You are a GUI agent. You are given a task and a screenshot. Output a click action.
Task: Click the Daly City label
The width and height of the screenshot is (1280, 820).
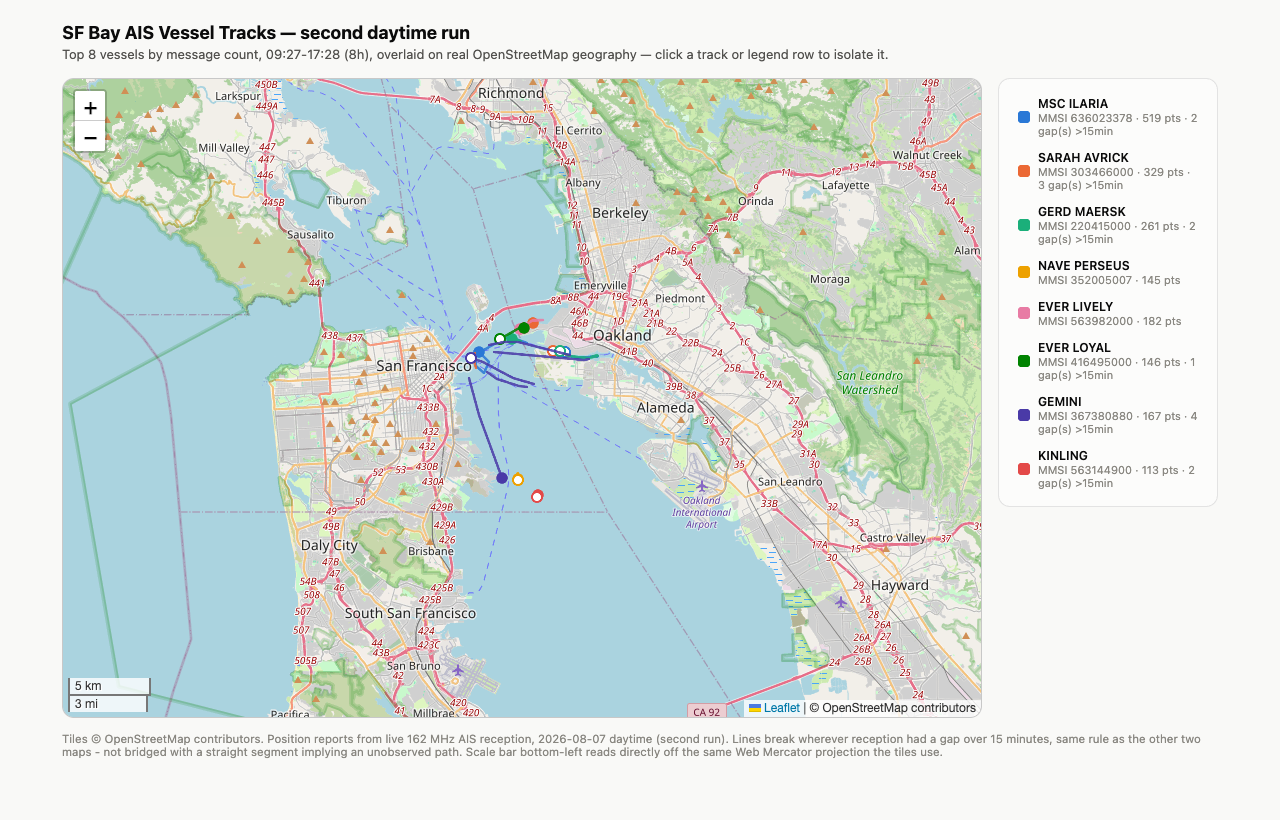(x=329, y=546)
